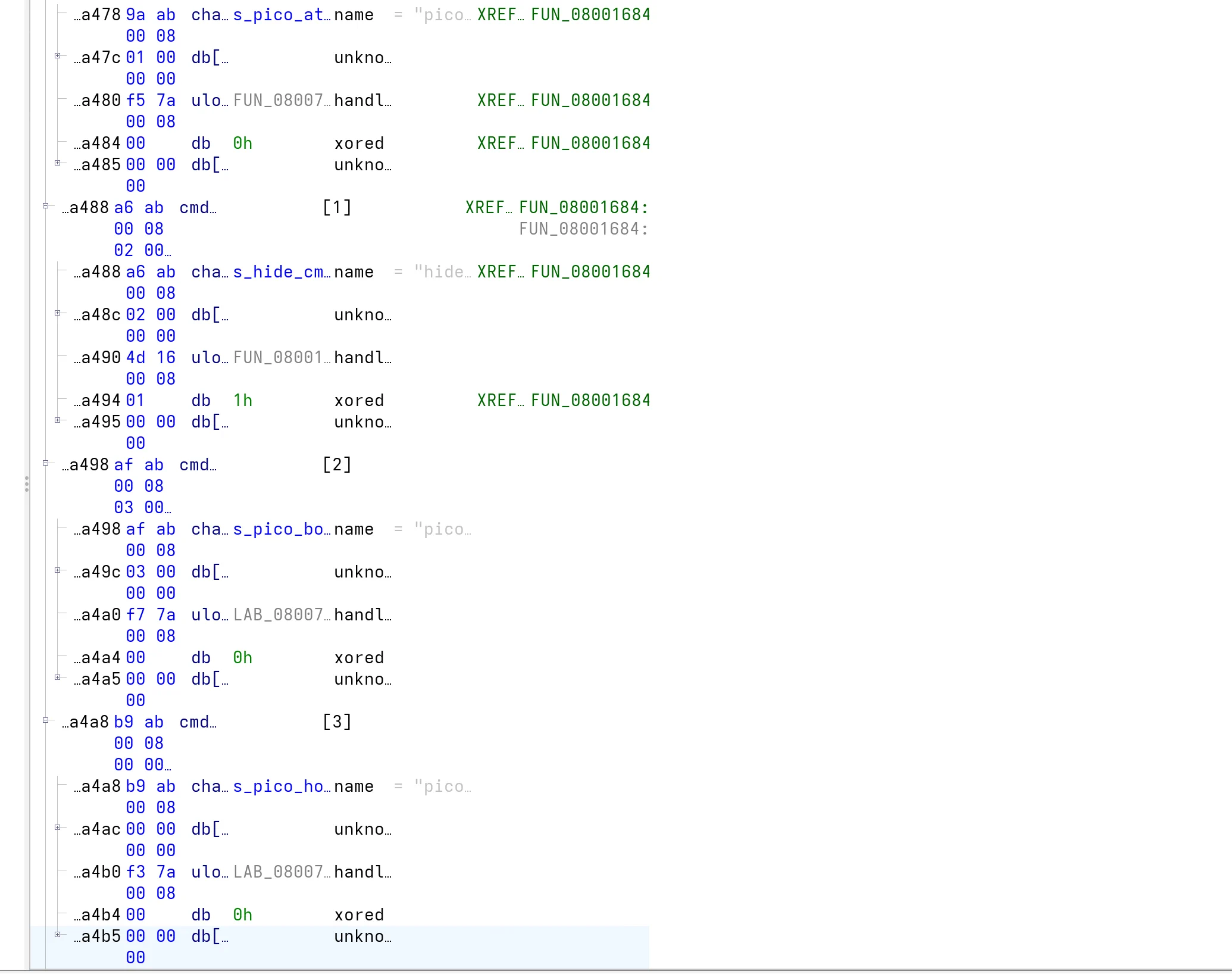Viewport: 1232px width, 974px height.
Task: Click the panel divider drag handle dots
Action: [x=27, y=484]
